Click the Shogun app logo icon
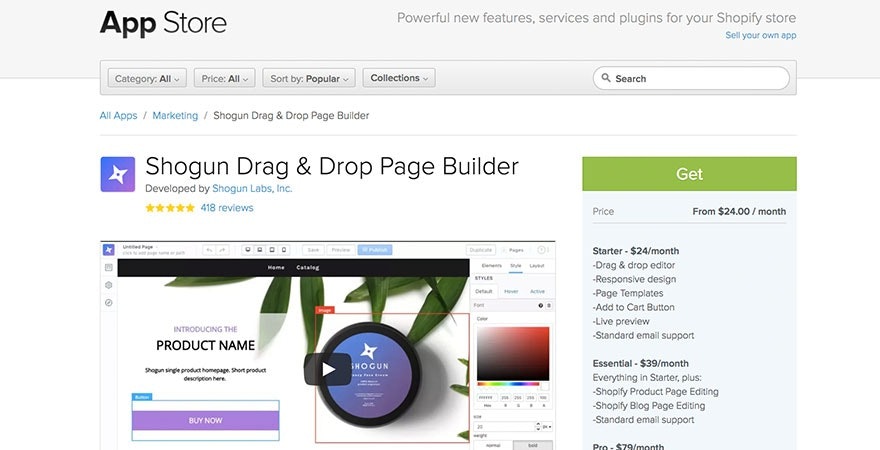This screenshot has width=880, height=450. click(x=117, y=174)
